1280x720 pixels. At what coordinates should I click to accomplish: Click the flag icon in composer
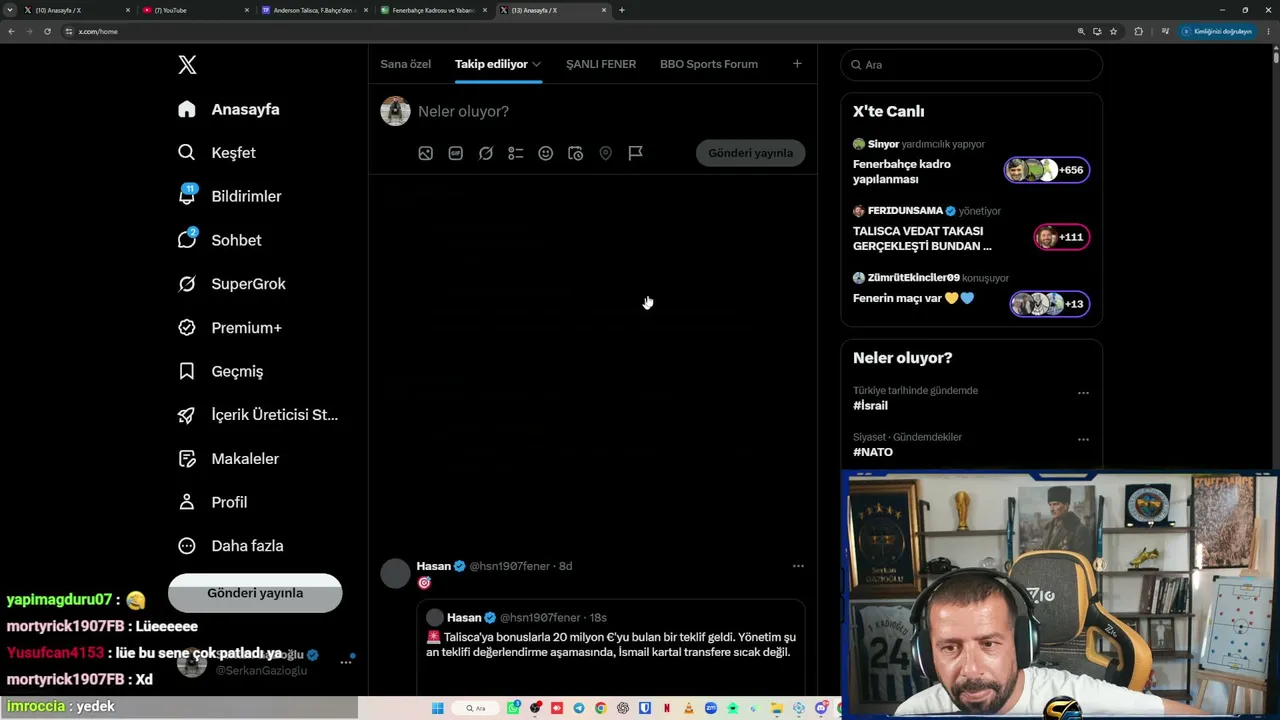click(x=636, y=153)
